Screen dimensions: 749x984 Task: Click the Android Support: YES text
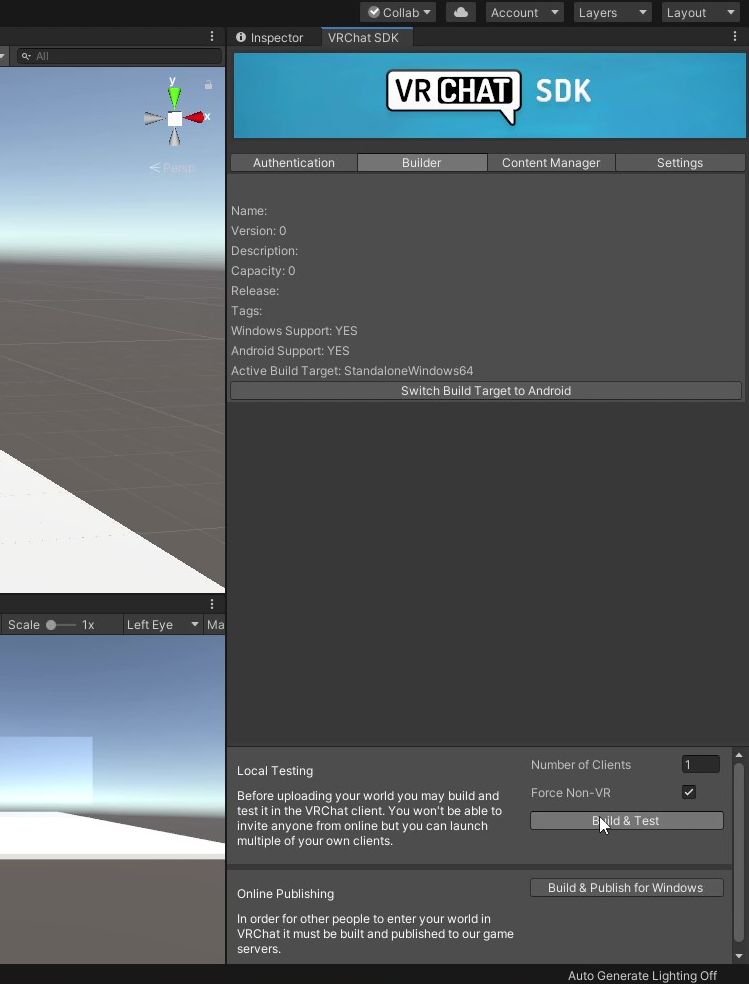290,350
